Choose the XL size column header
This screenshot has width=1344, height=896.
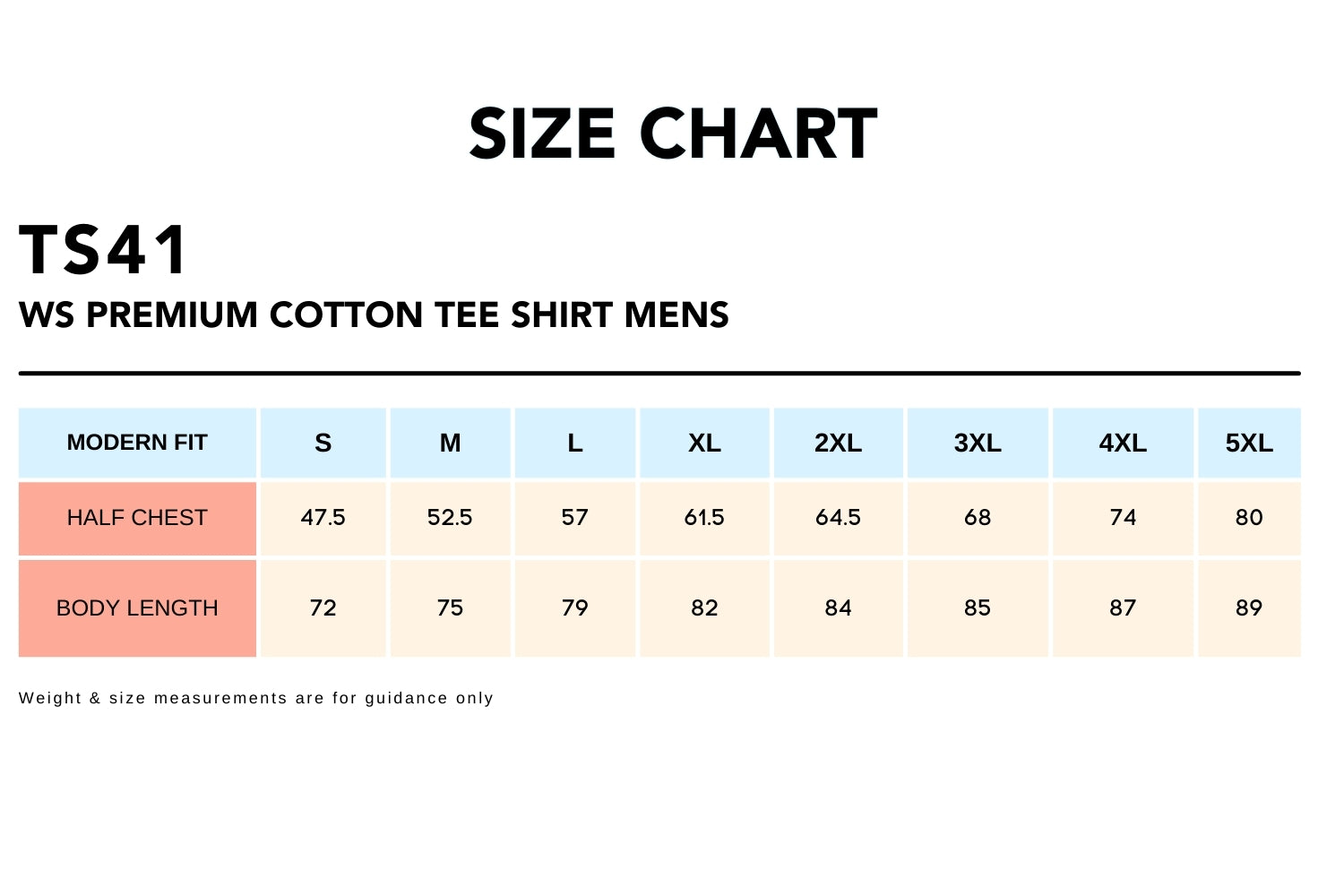tap(704, 443)
